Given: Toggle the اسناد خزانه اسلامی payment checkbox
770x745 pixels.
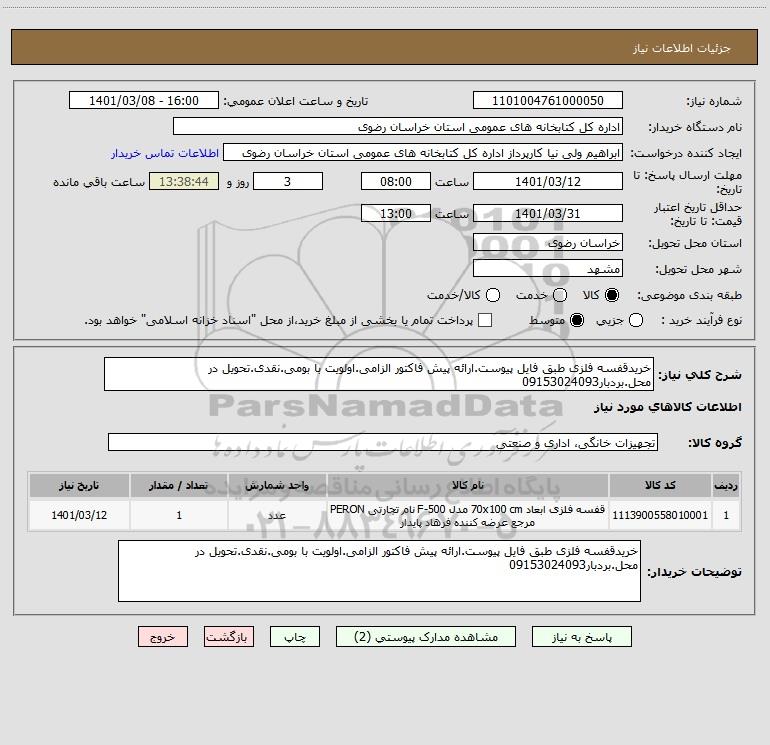Looking at the screenshot, I should [x=485, y=320].
